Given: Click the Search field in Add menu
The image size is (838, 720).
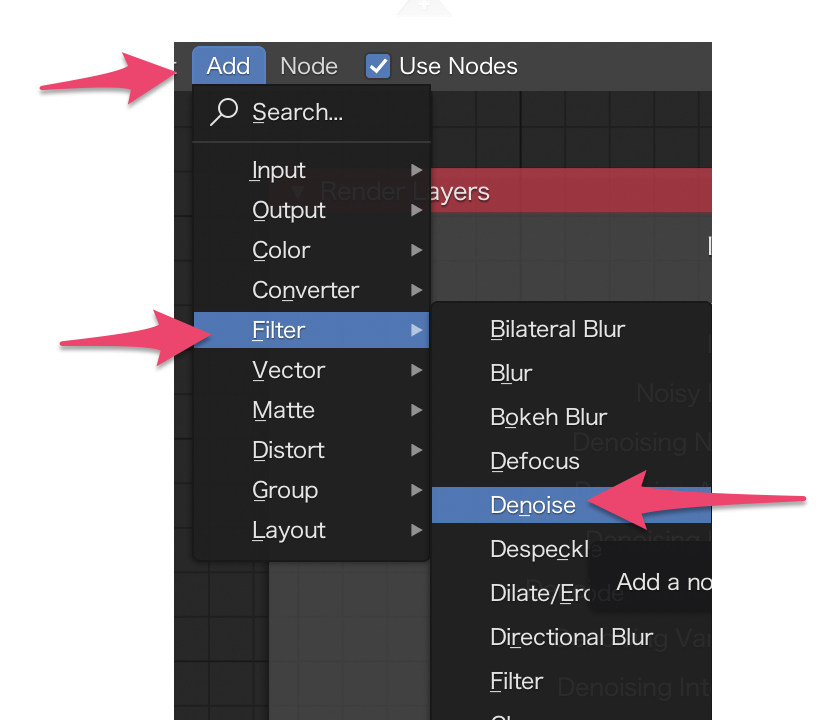Looking at the screenshot, I should pyautogui.click(x=312, y=112).
